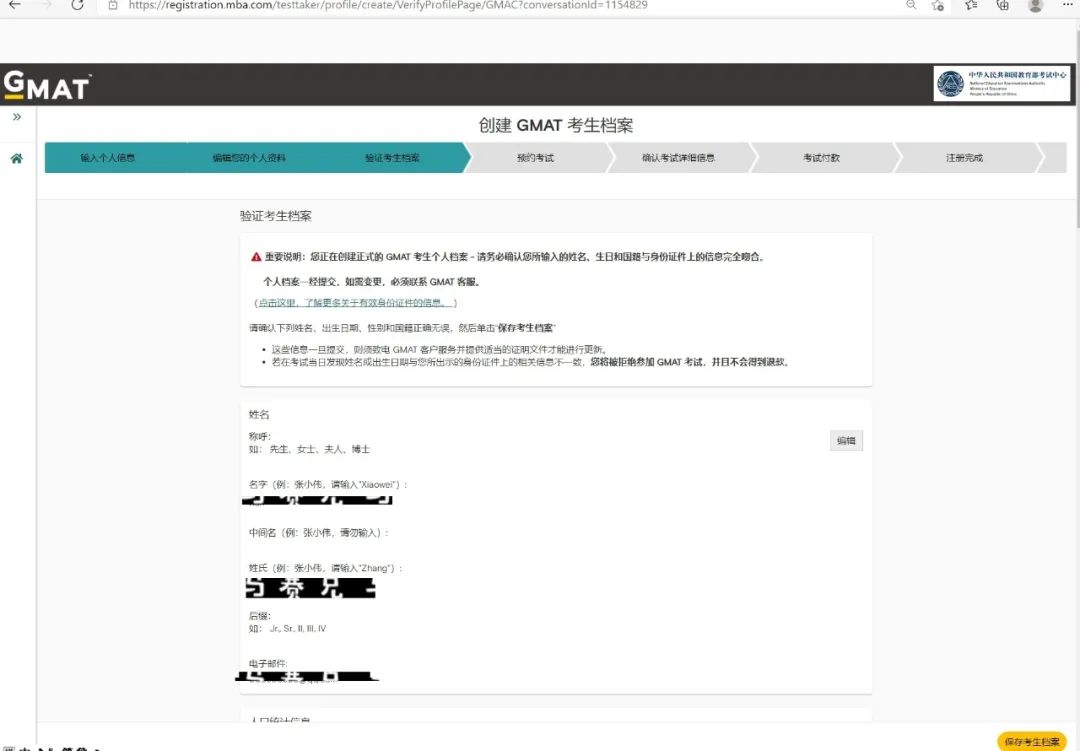Image resolution: width=1080 pixels, height=751 pixels.
Task: Click the 个人档案一经提交 notice line
Action: point(372,282)
